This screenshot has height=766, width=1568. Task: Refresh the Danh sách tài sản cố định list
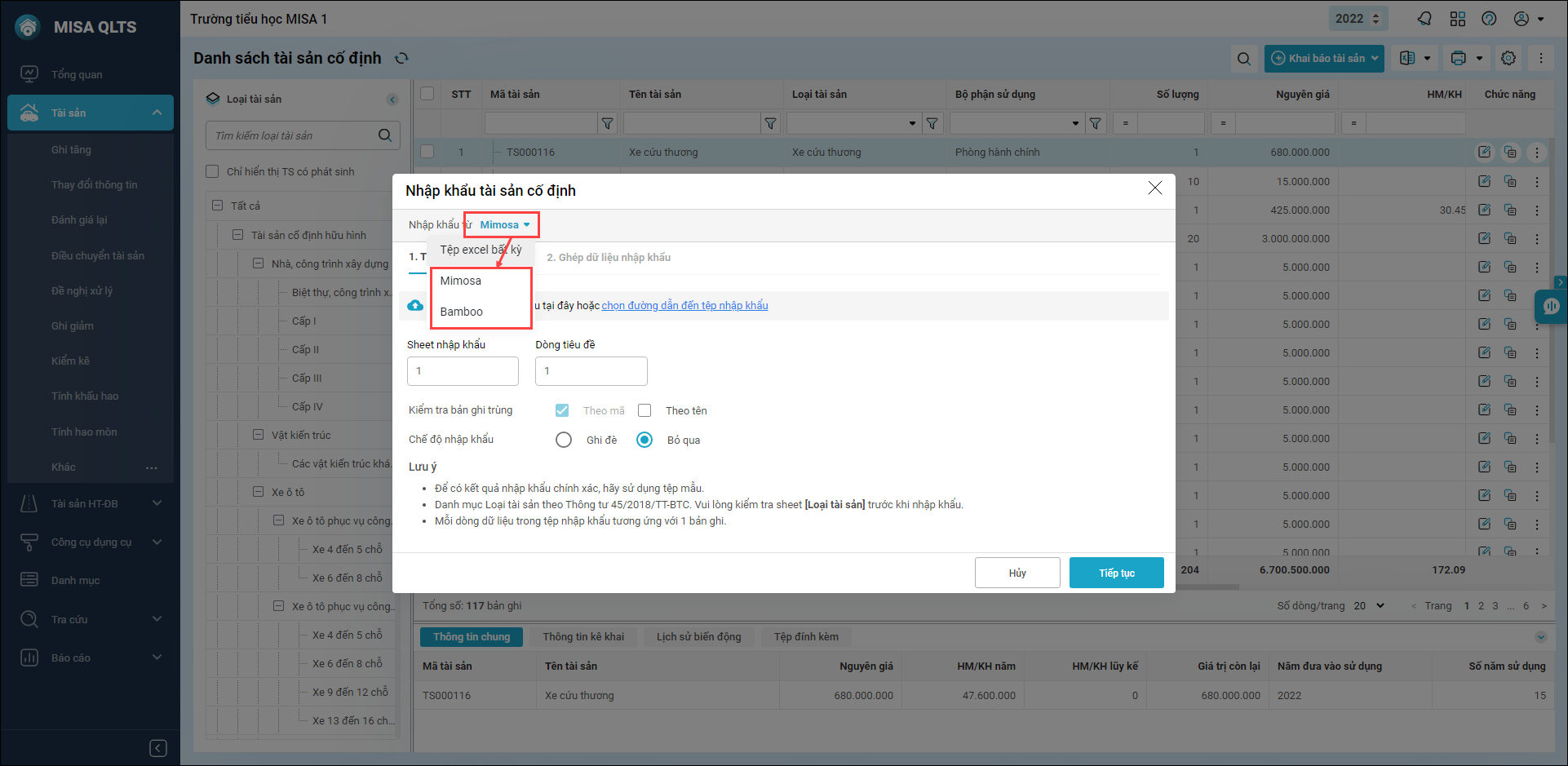[x=401, y=58]
